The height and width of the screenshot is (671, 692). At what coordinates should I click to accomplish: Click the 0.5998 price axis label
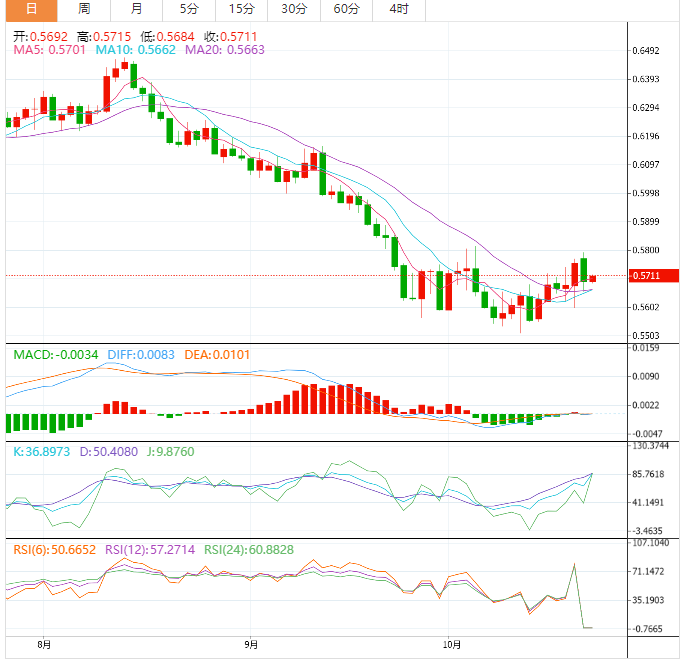click(x=646, y=193)
